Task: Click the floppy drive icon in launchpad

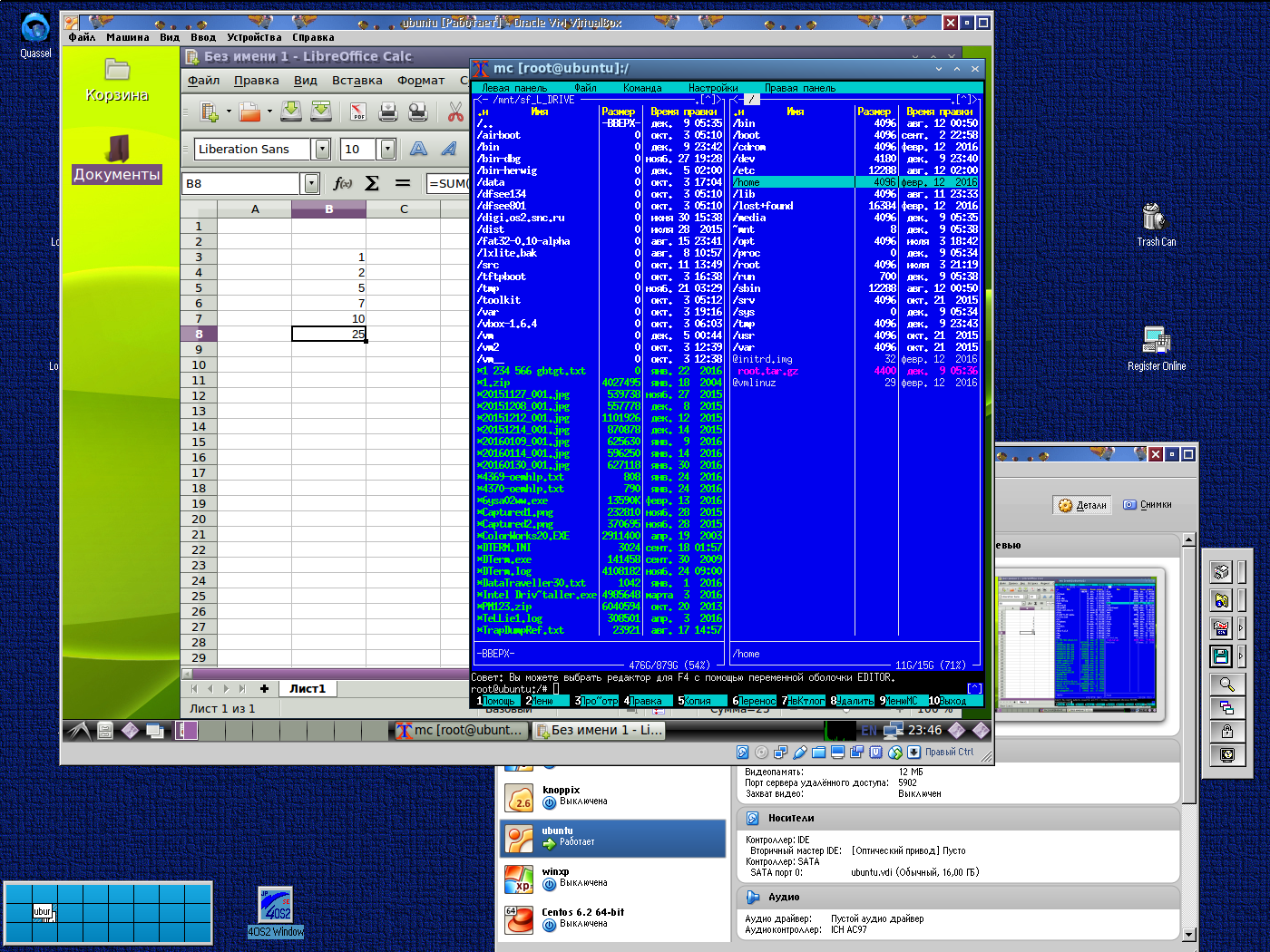Action: tap(1220, 656)
